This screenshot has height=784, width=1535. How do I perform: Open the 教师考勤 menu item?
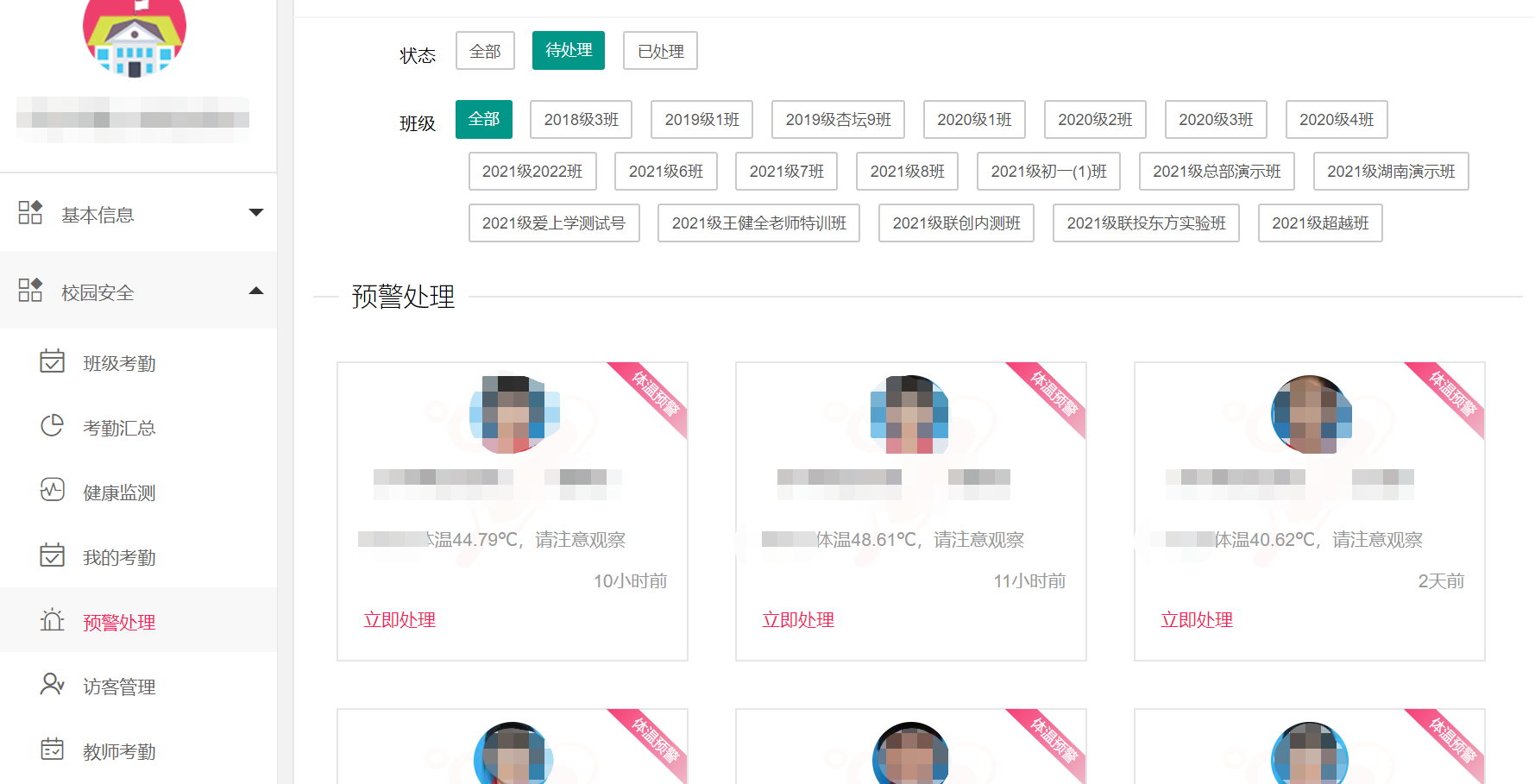pyautogui.click(x=119, y=751)
